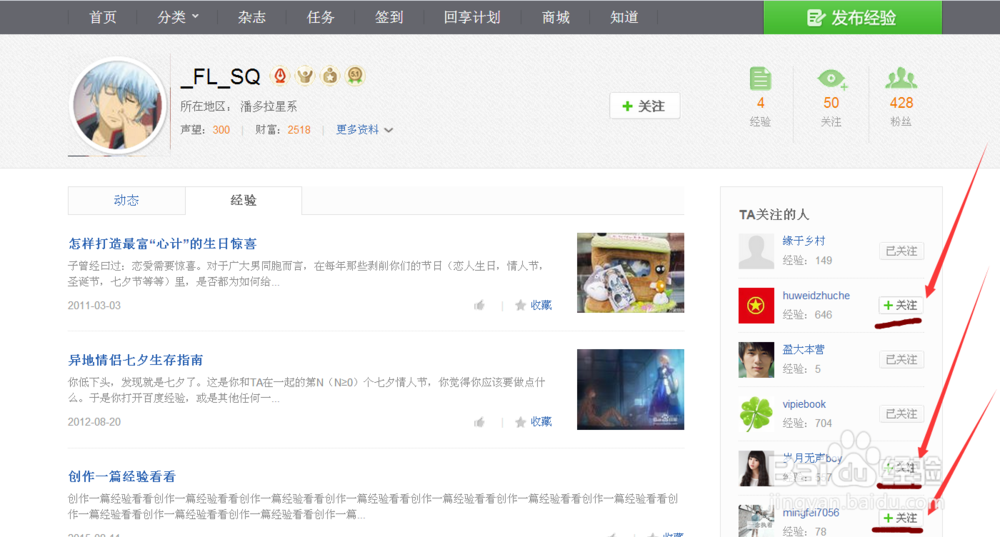Viewport: 1000px width, 537px height.
Task: Open user vipiebook profile link
Action: 804,404
